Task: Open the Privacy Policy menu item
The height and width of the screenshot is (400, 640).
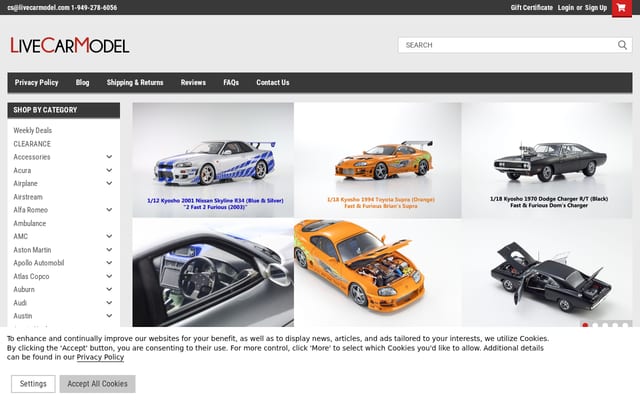Action: (36, 82)
